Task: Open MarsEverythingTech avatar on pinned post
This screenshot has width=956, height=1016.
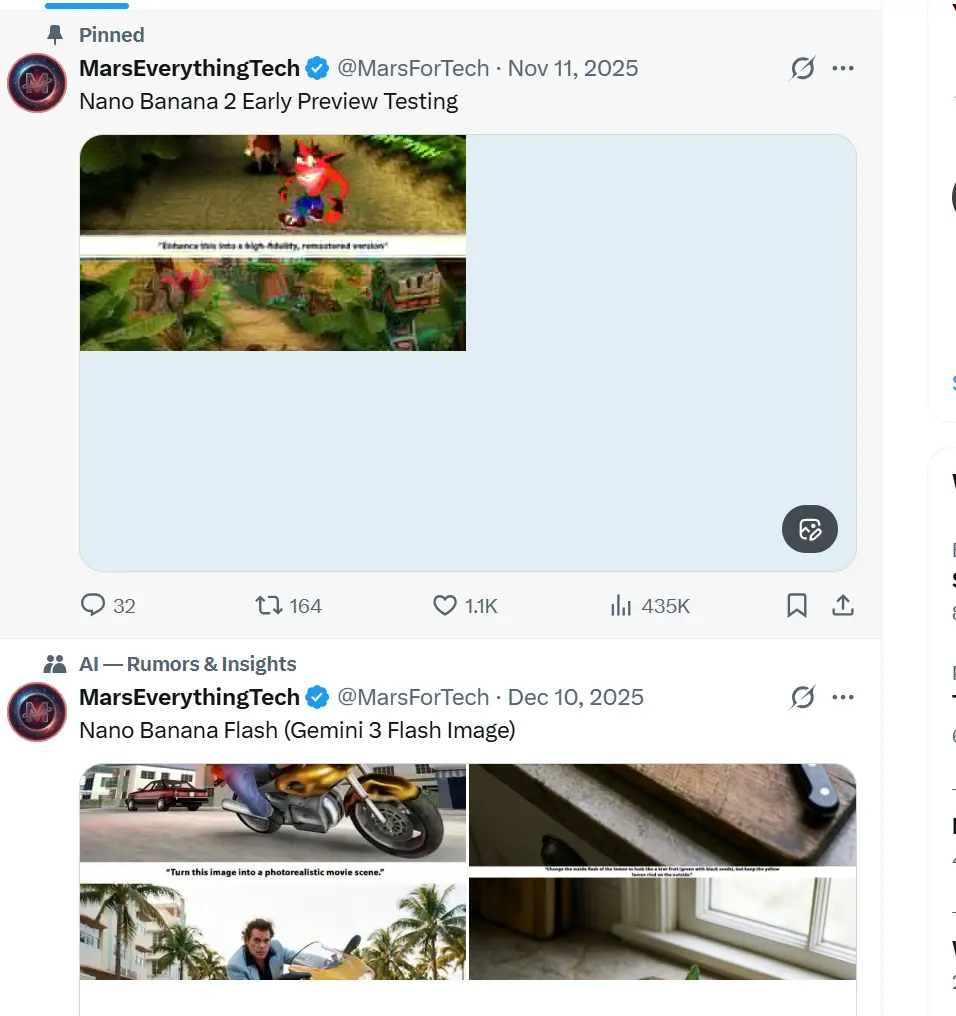Action: (x=37, y=83)
